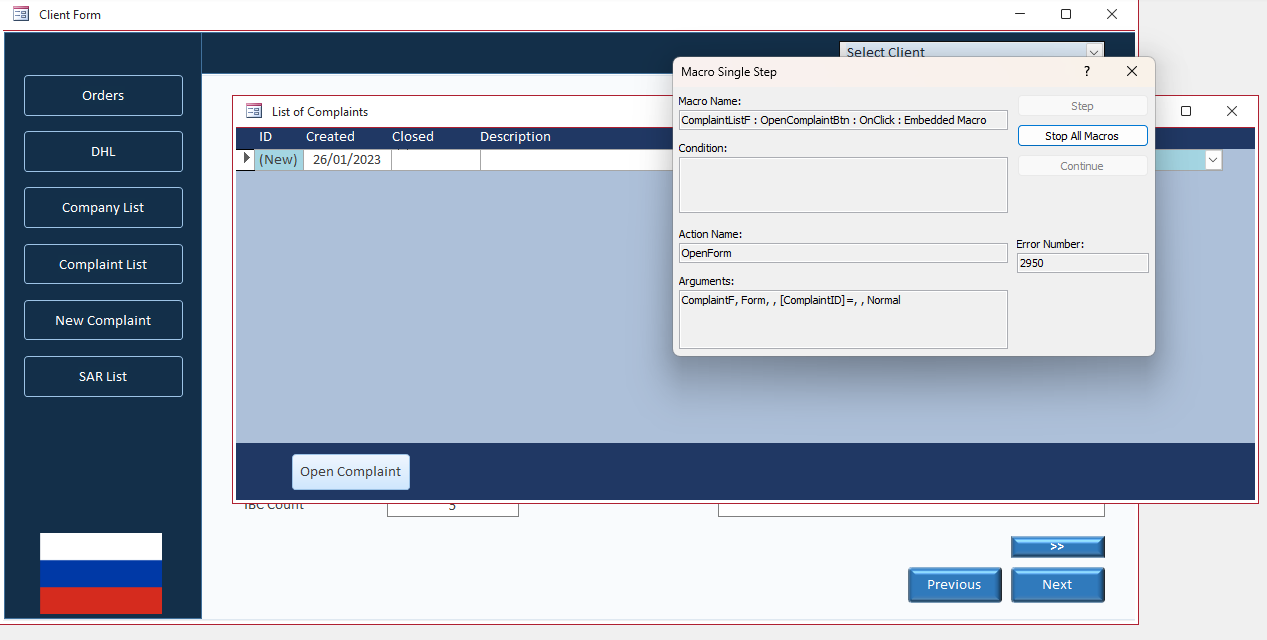Click the help question mark in macro dialog
Image resolution: width=1267 pixels, height=640 pixels.
1087,72
